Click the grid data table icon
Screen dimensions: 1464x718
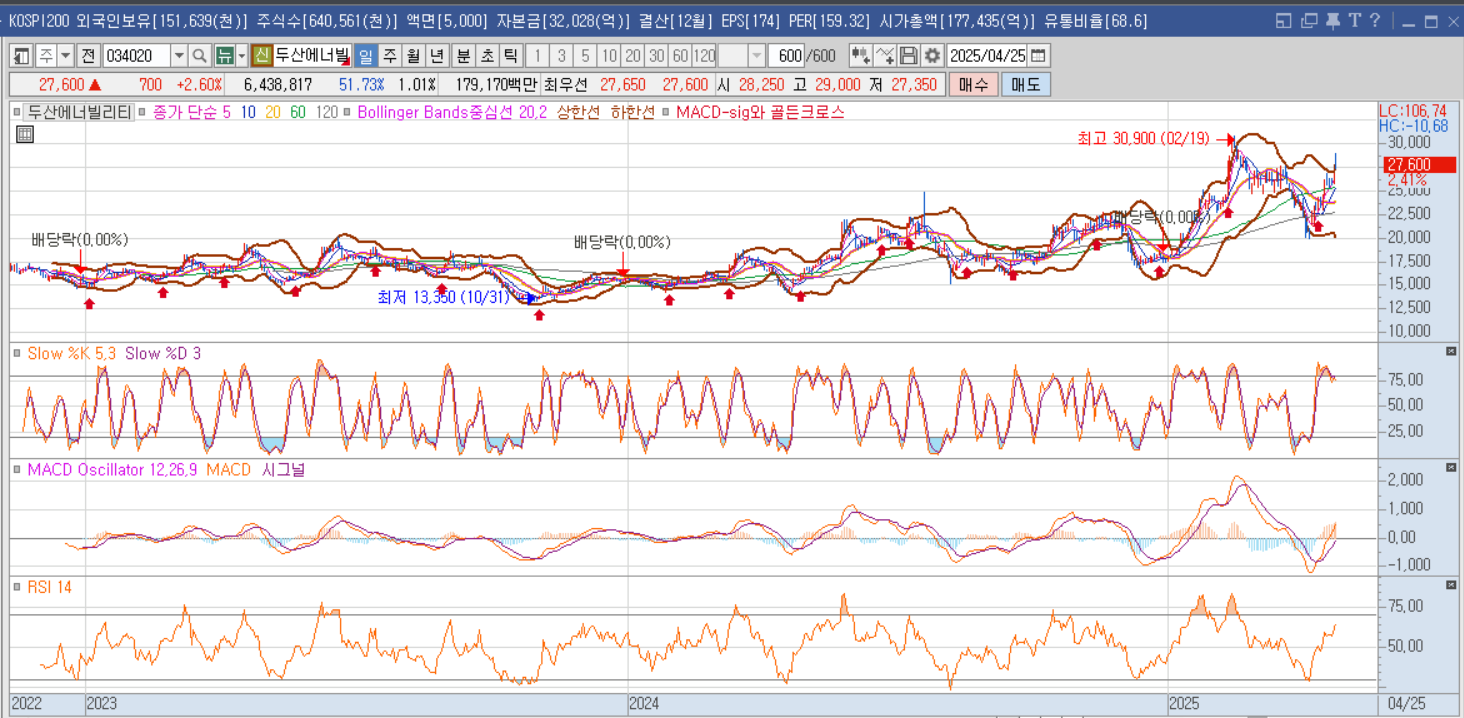point(25,135)
